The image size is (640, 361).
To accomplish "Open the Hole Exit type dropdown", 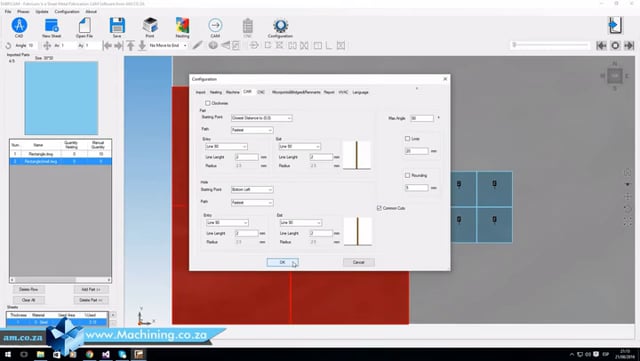I will tap(301, 223).
